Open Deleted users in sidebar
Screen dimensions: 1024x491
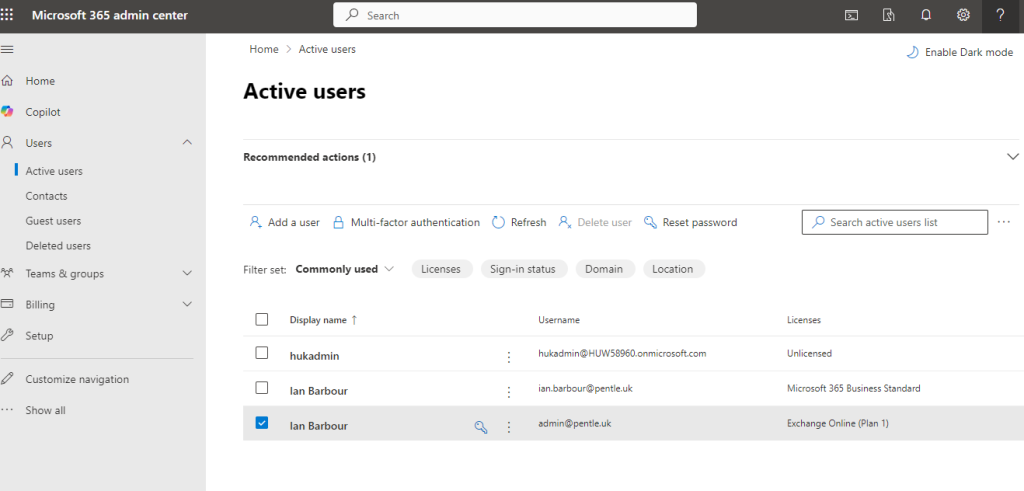pos(58,246)
